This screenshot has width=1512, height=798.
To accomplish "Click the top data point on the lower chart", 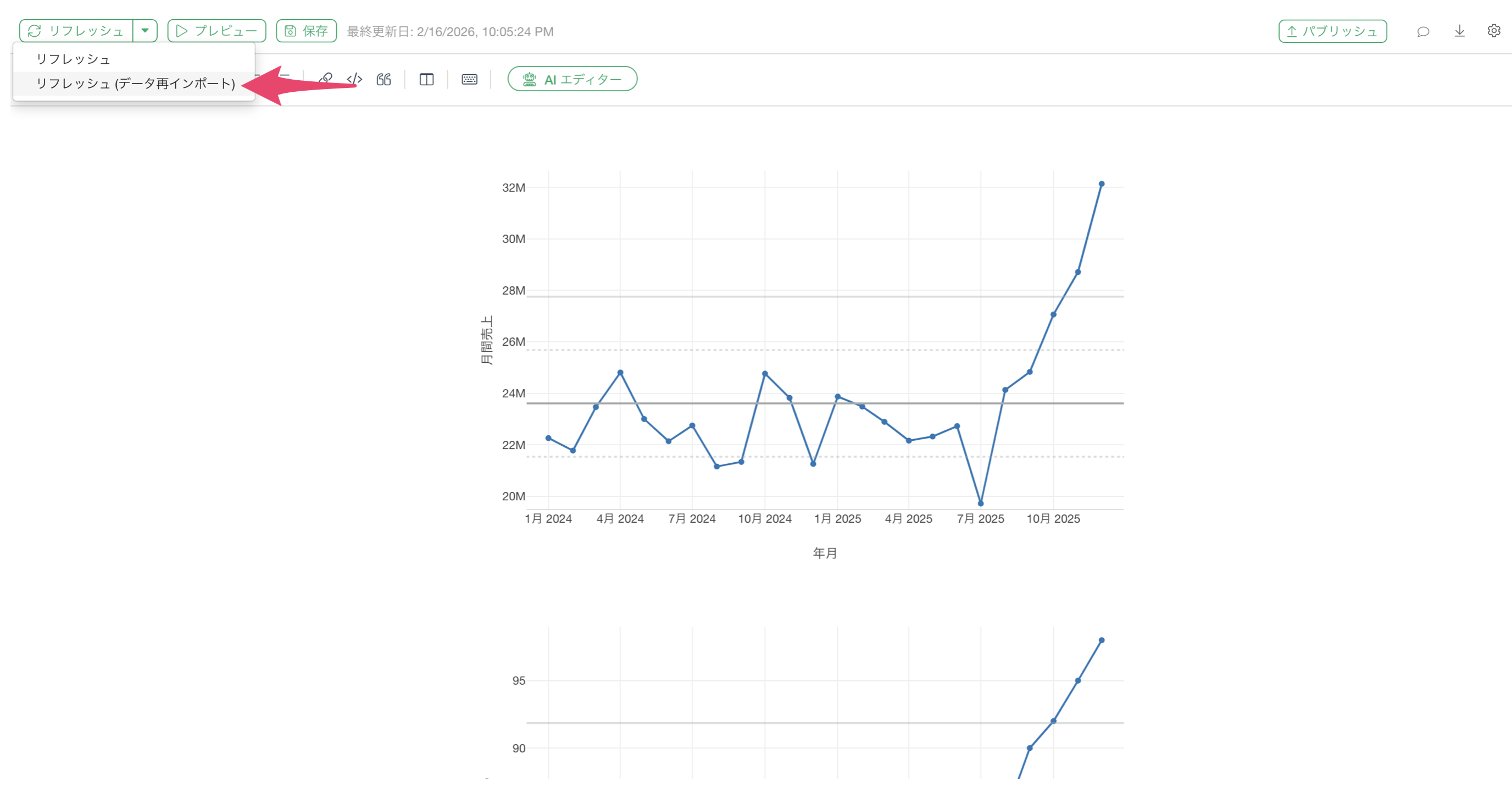I will (x=1102, y=641).
